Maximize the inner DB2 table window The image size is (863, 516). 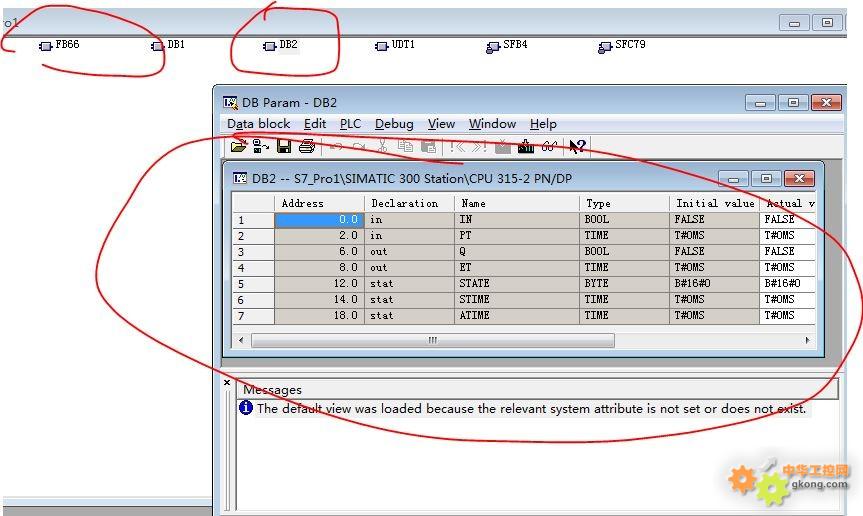coord(766,178)
